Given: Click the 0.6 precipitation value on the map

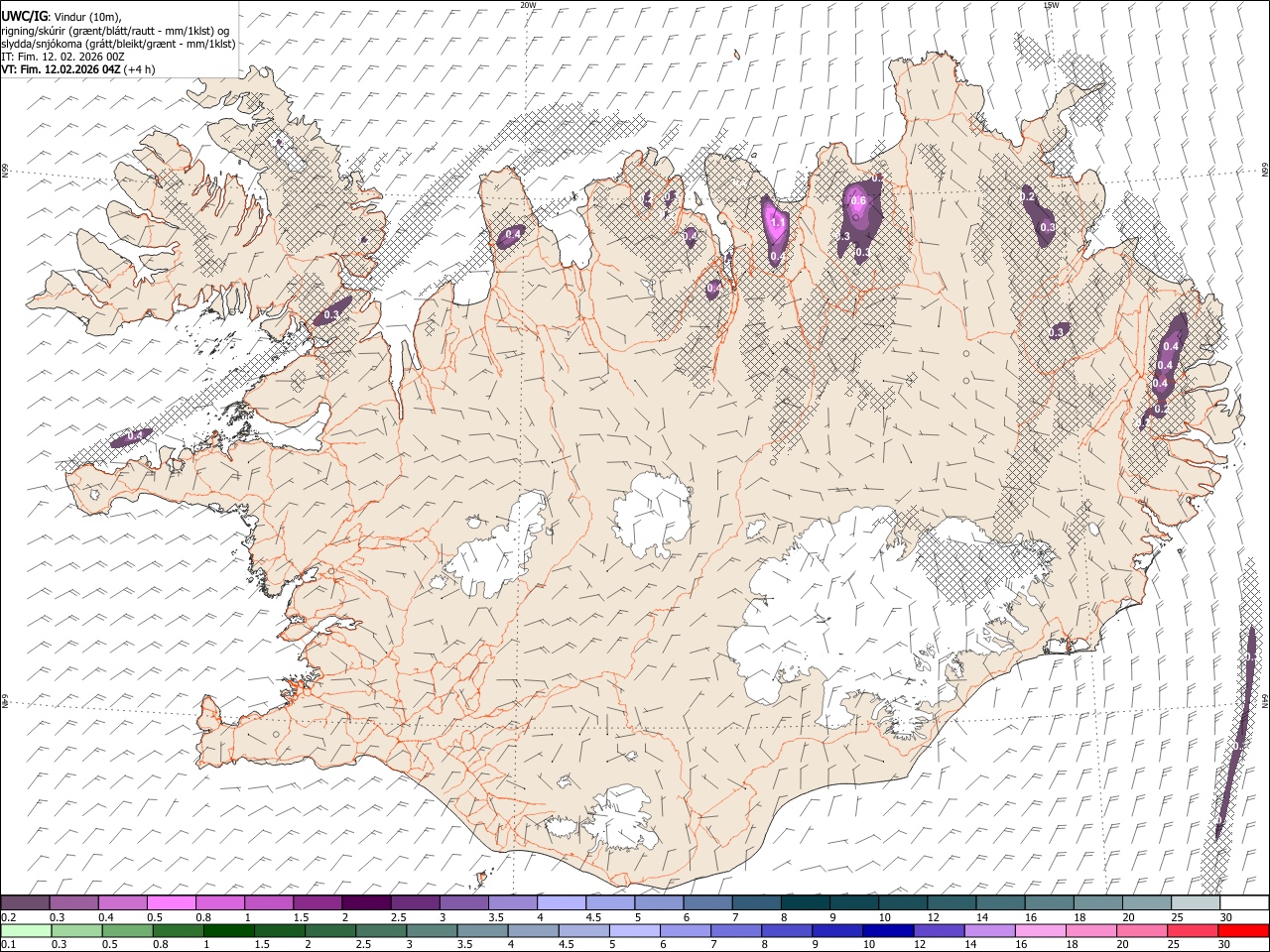Looking at the screenshot, I should tap(859, 201).
